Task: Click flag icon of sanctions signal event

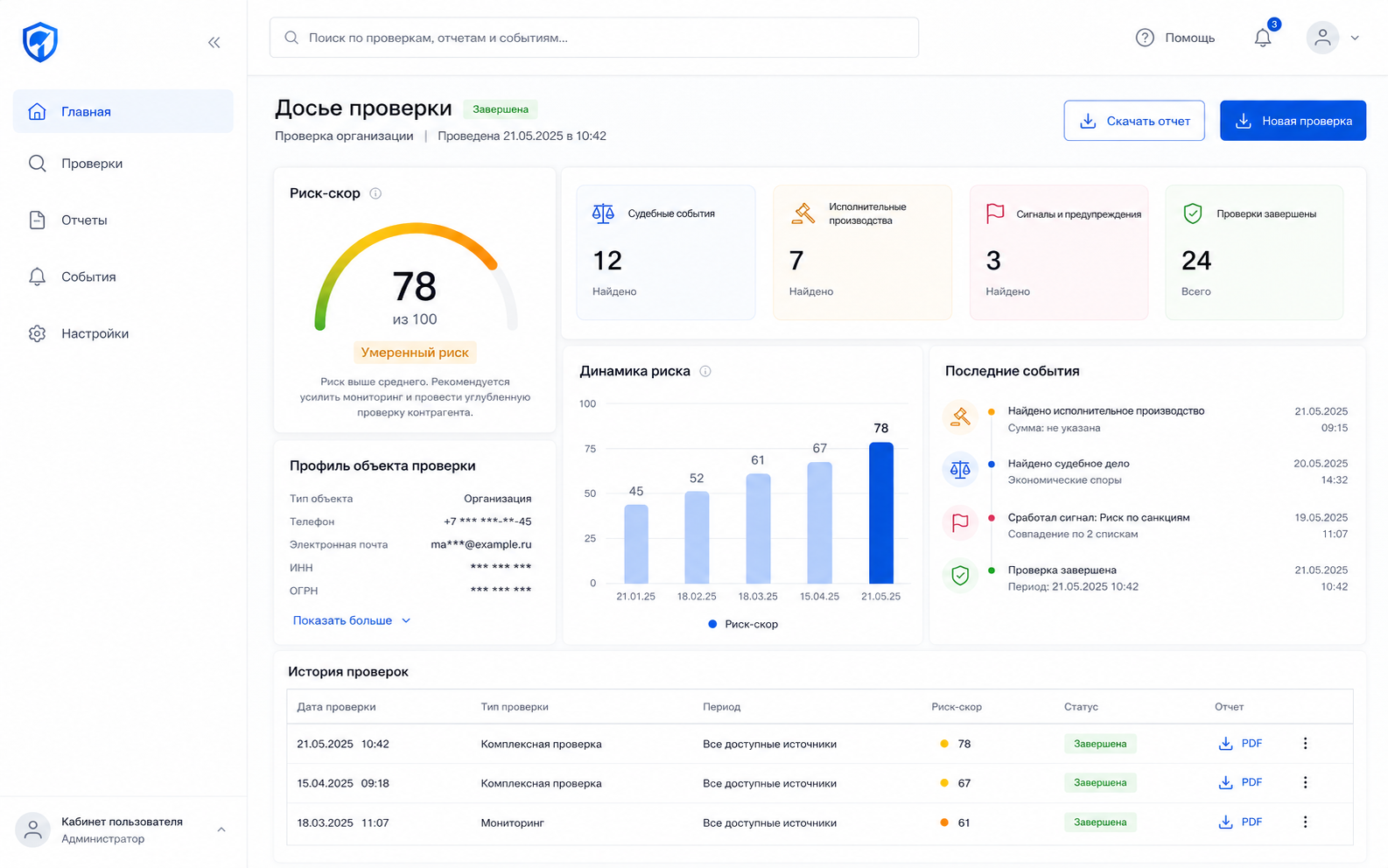Action: (x=960, y=523)
